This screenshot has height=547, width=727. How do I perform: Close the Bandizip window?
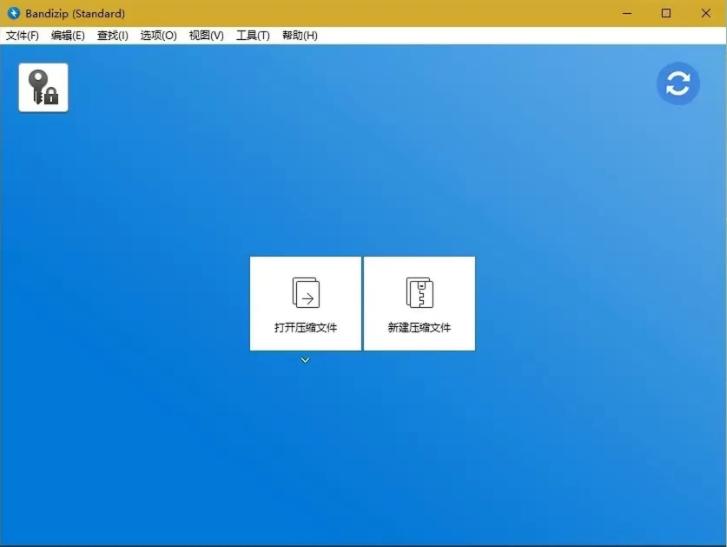pos(706,13)
